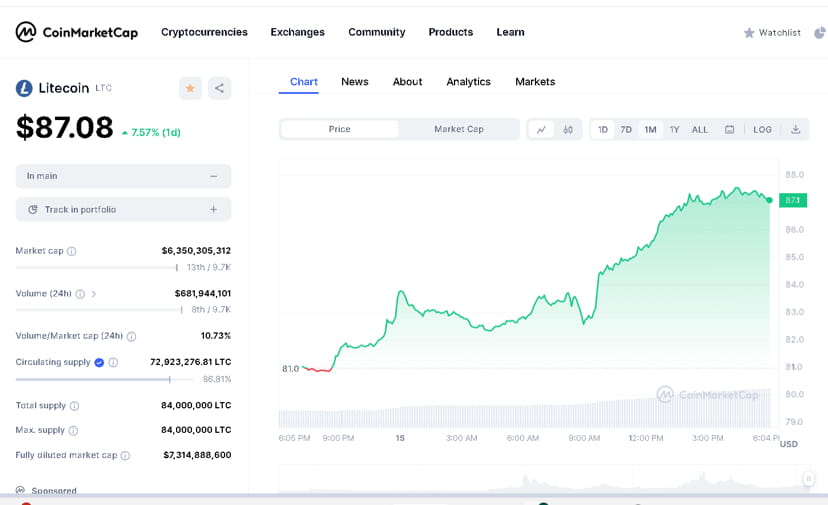This screenshot has width=828, height=505.
Task: Click Track in portfolio button
Action: 123,210
